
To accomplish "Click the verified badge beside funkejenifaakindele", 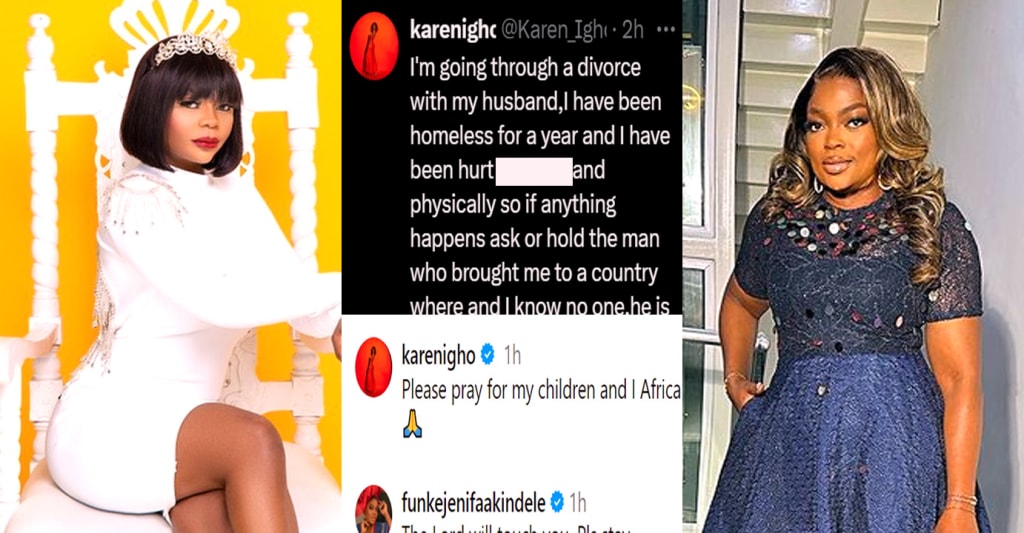I will 556,502.
